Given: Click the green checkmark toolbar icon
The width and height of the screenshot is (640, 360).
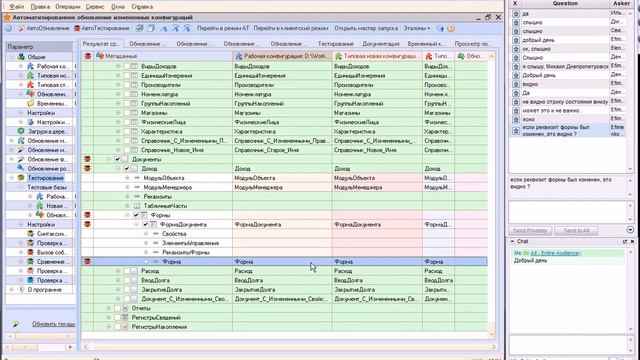Looking at the screenshot, I should [x=140, y=29].
